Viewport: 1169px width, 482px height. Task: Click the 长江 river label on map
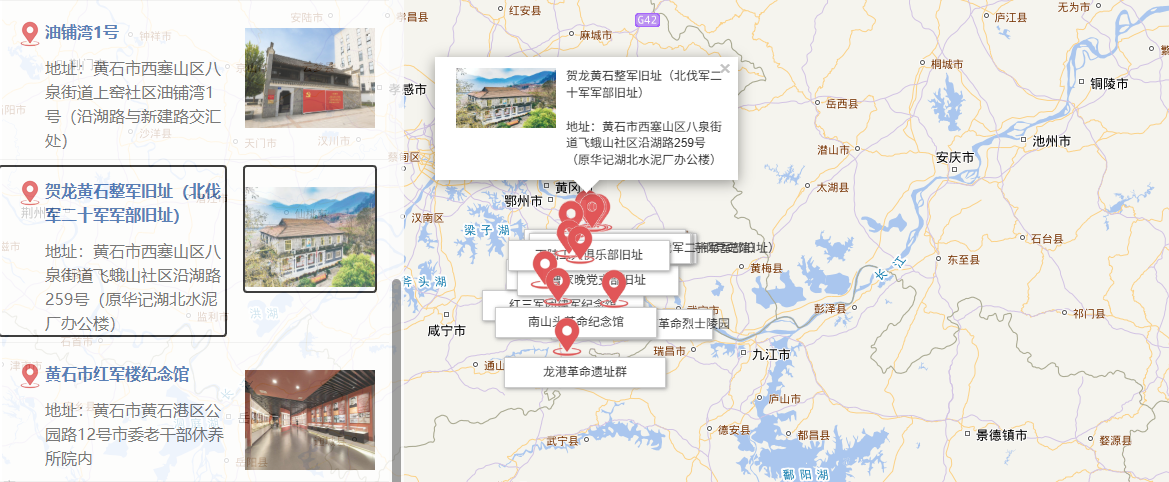coord(889,270)
